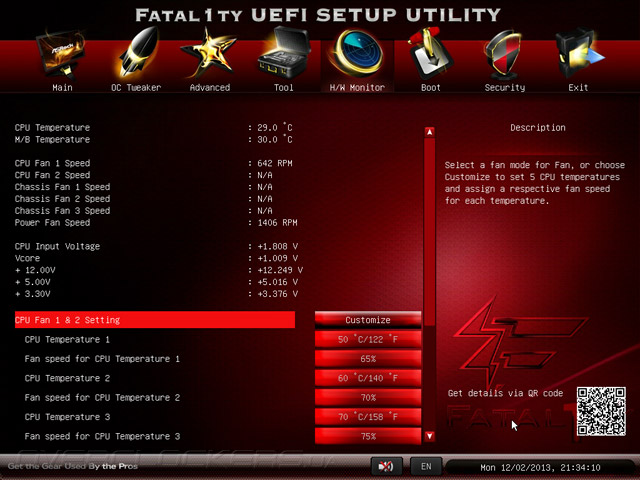Image resolution: width=640 pixels, height=480 pixels.
Task: Click the +3.376 V reading
Action: pos(278,294)
